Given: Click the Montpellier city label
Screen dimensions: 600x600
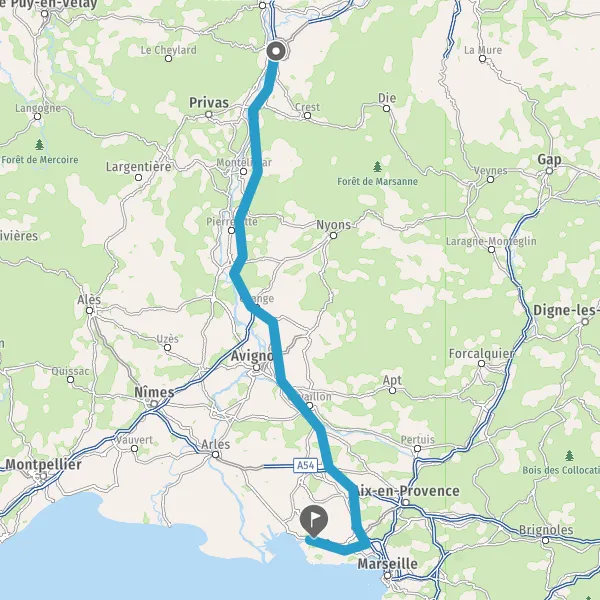Looking at the screenshot, I should click(x=43, y=465).
